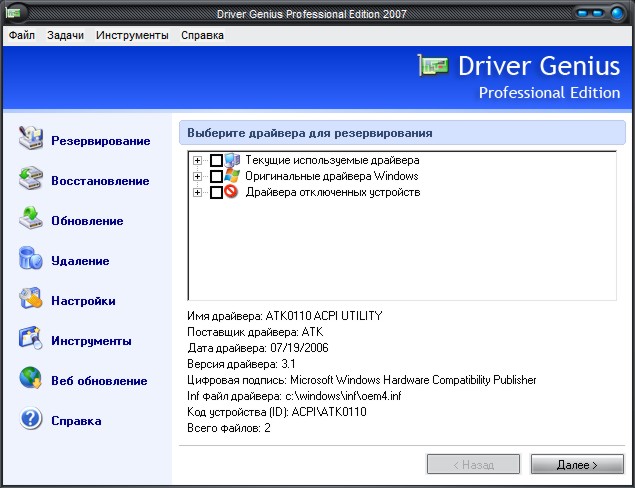Click the Справка question mark icon
The image size is (635, 488).
tap(31, 418)
